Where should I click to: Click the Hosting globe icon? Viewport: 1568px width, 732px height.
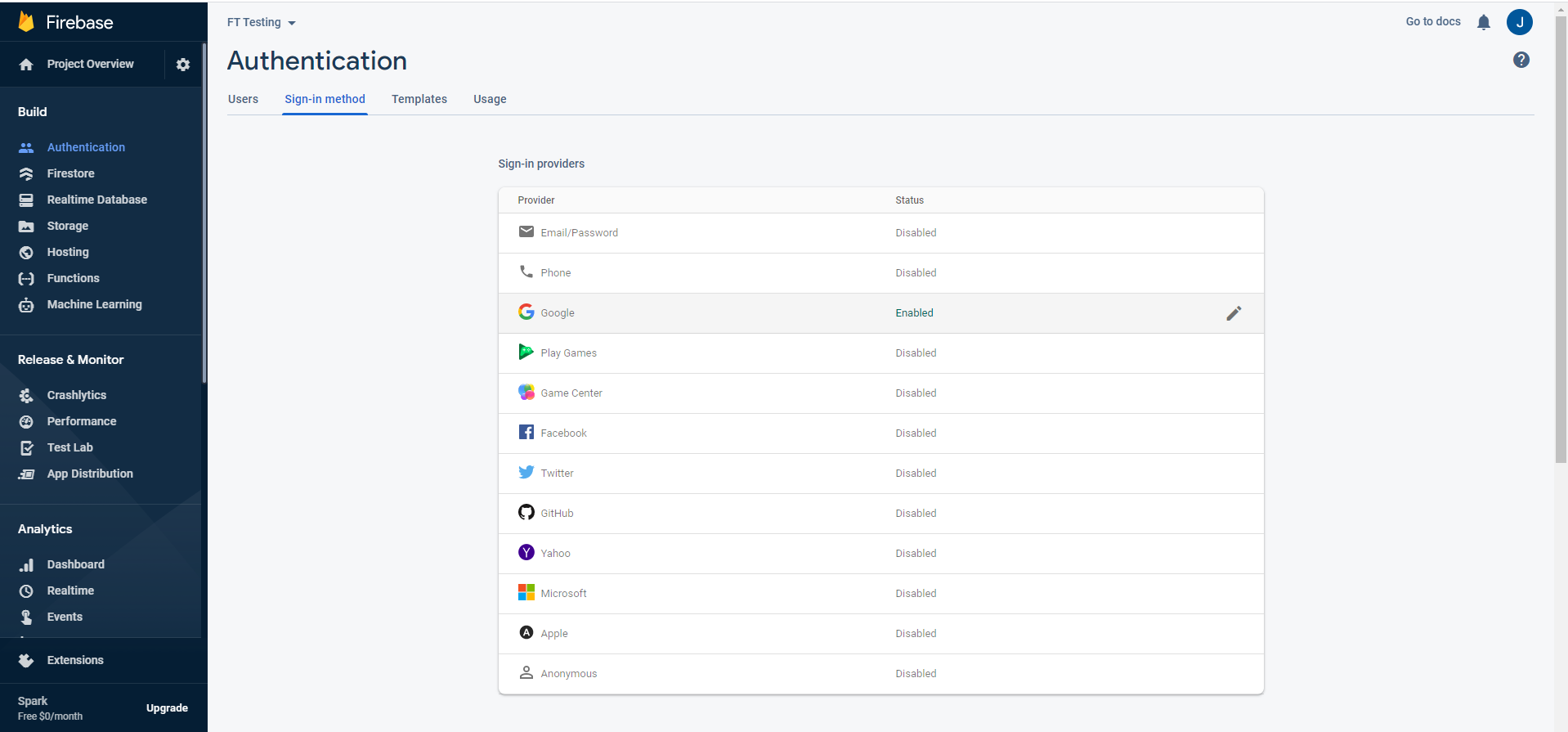click(26, 252)
